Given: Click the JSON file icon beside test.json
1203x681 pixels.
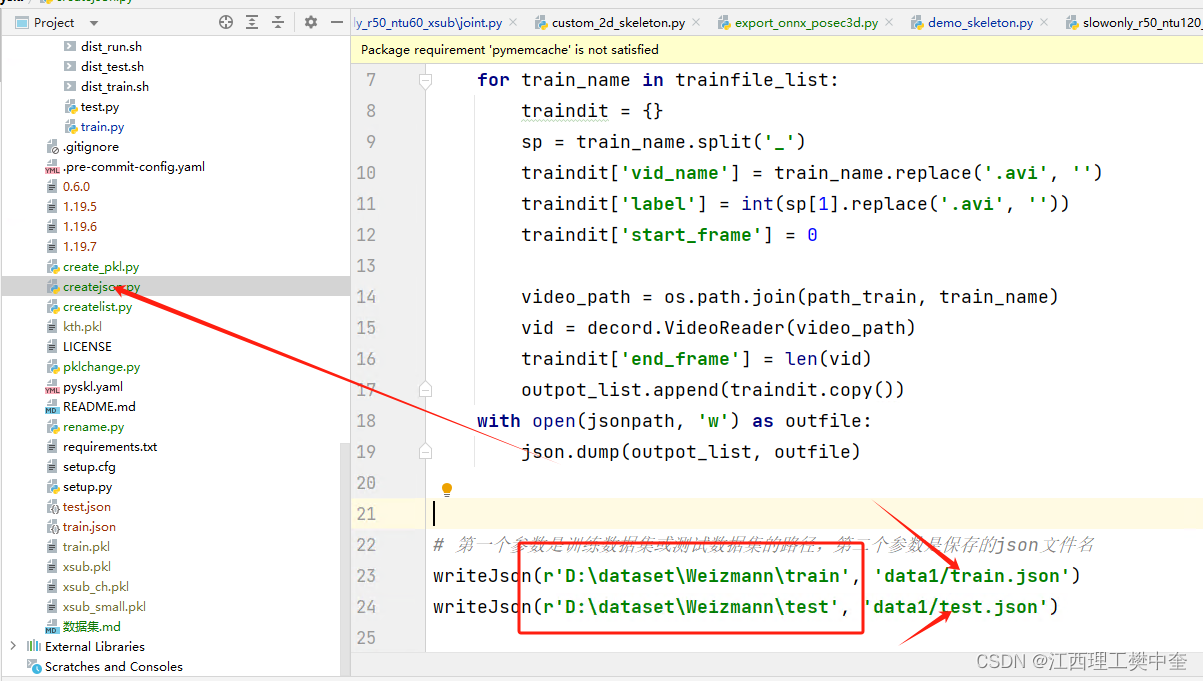Looking at the screenshot, I should [x=52, y=507].
